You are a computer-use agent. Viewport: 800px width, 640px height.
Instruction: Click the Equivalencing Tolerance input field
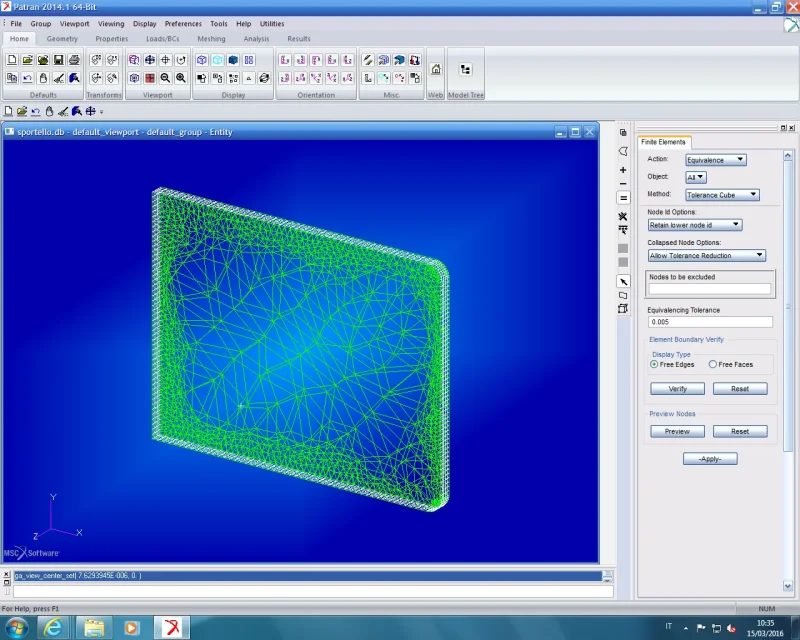click(x=710, y=322)
